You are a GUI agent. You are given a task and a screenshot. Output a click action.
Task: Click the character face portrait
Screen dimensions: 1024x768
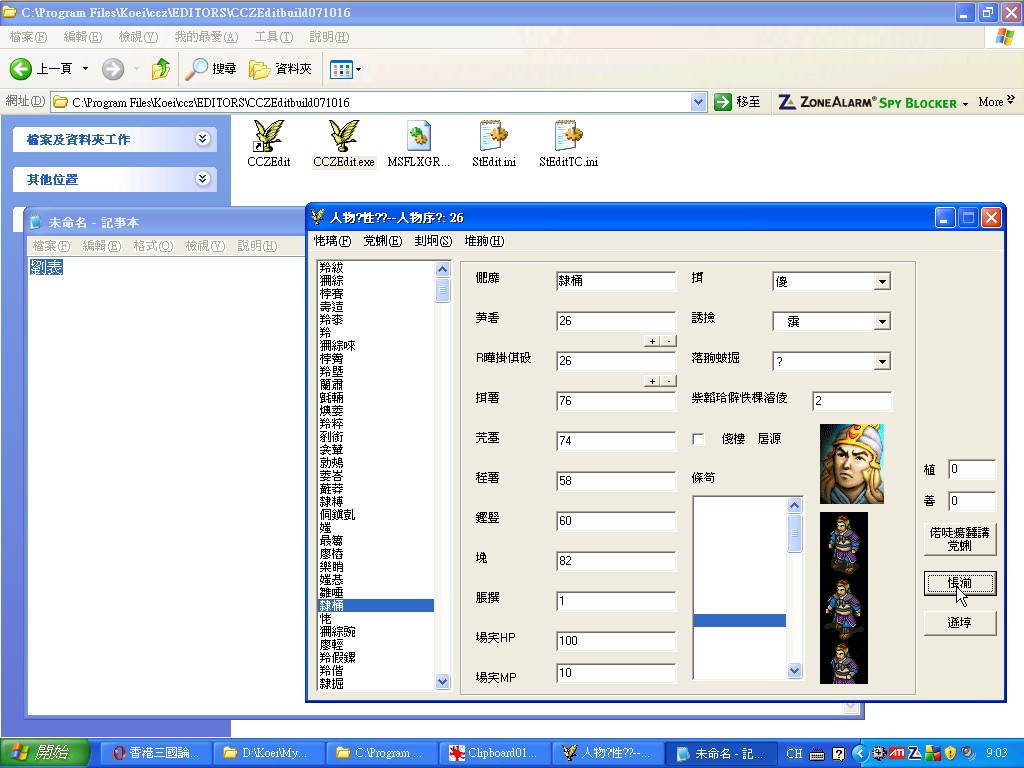(x=851, y=464)
